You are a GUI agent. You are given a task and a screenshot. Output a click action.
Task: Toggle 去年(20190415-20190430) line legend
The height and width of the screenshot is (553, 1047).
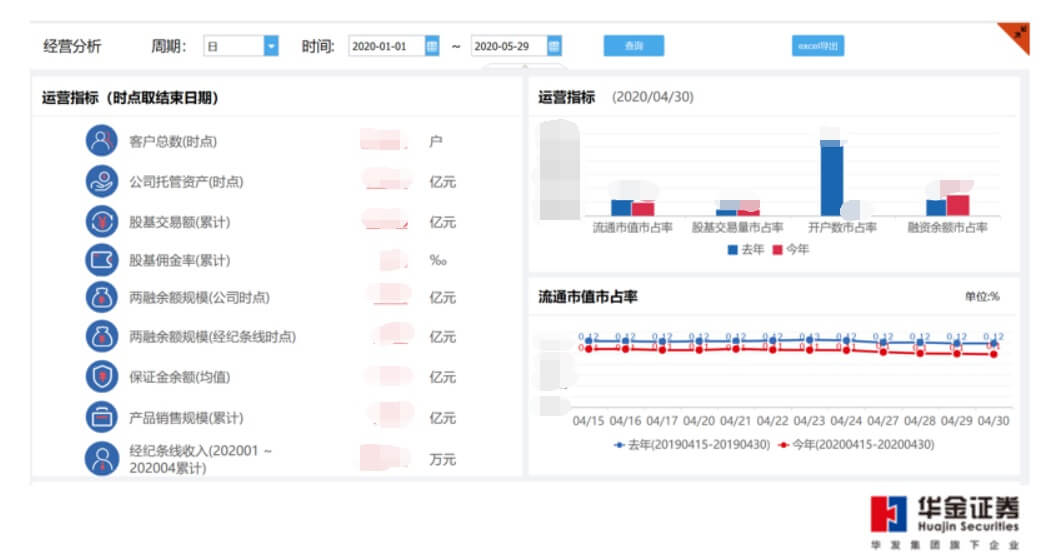692,444
